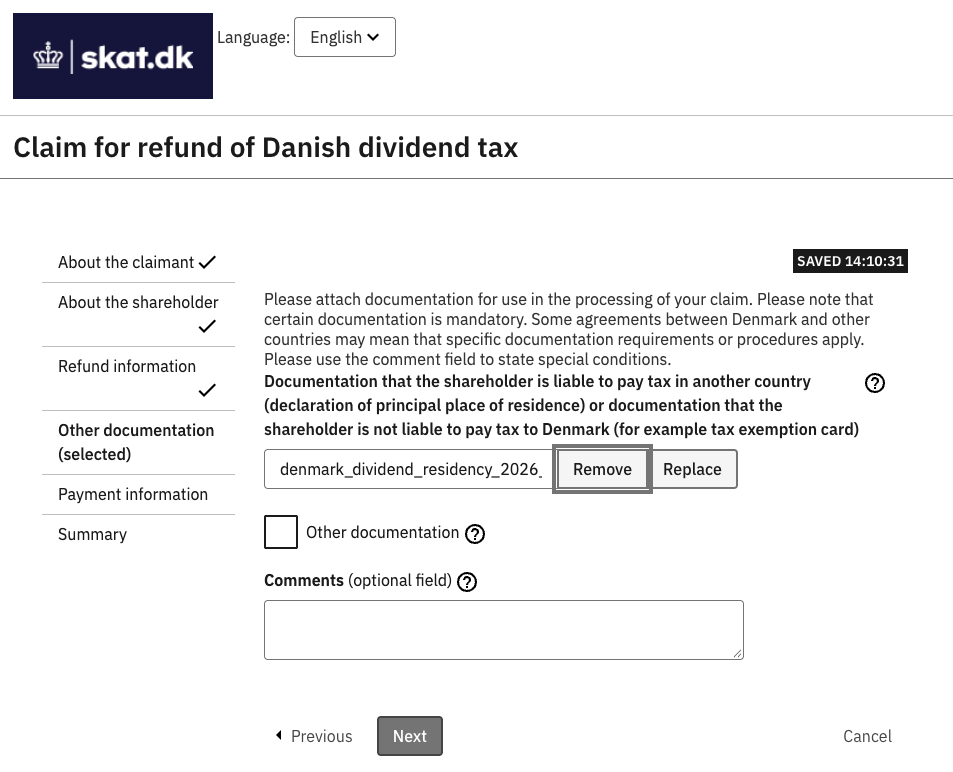Screen dimensions: 953x772
Task: Open Payment information step
Action: pyautogui.click(x=133, y=494)
